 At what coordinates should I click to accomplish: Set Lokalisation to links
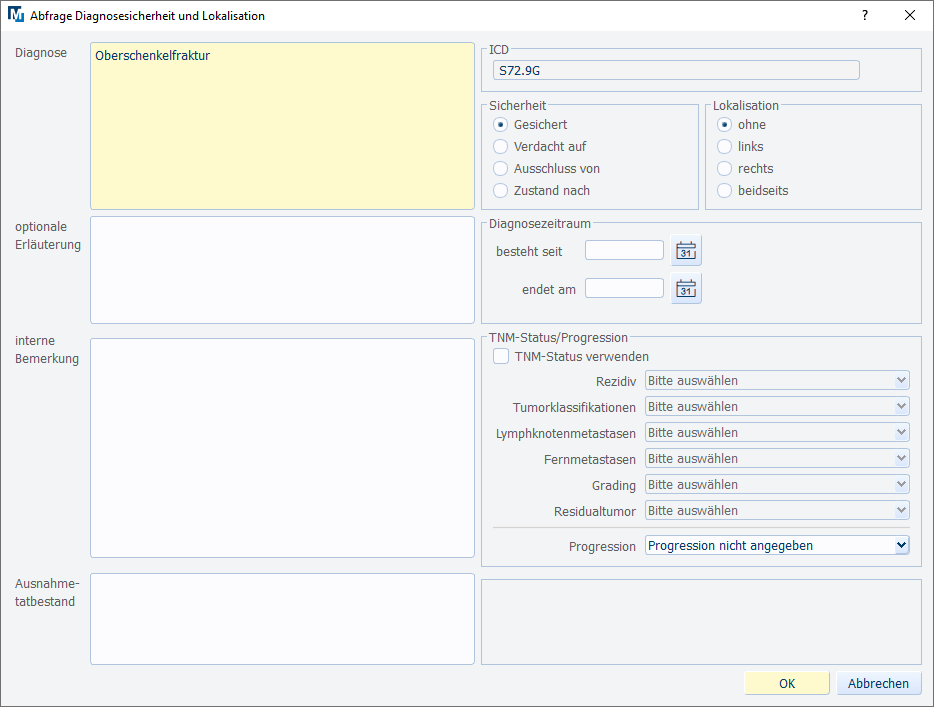pyautogui.click(x=724, y=147)
